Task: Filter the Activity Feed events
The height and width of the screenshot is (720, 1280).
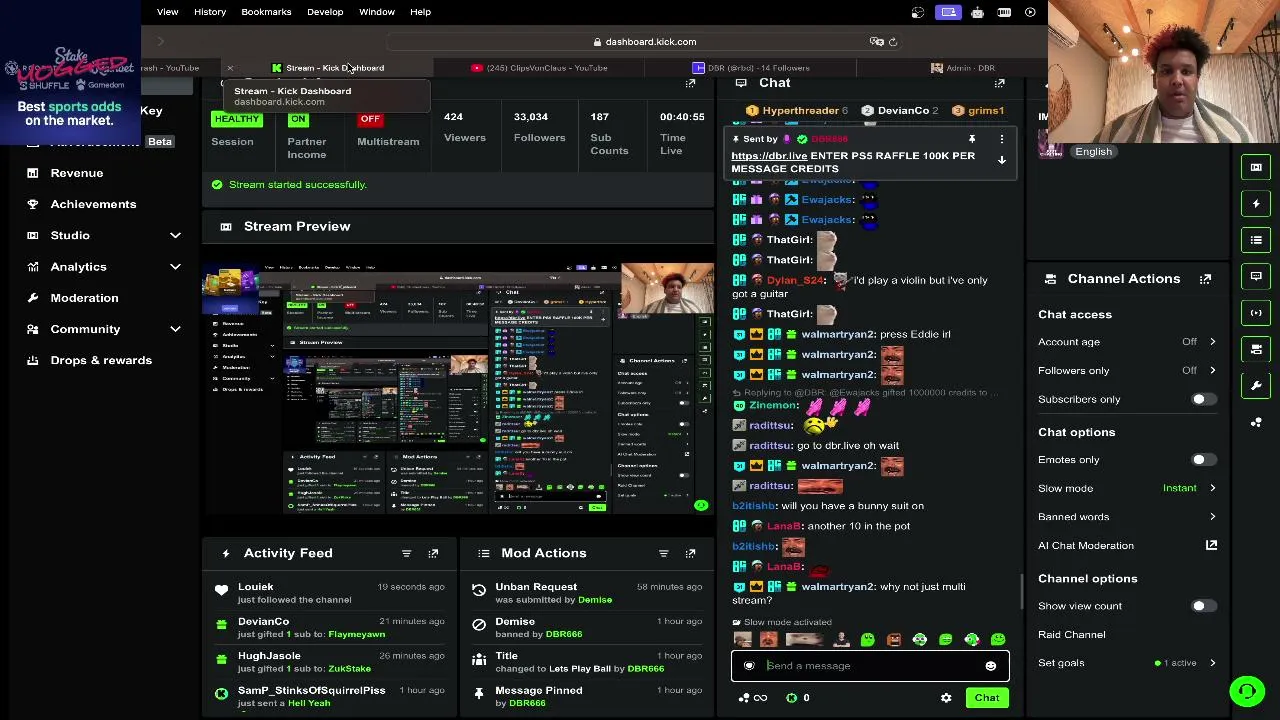Action: click(406, 553)
